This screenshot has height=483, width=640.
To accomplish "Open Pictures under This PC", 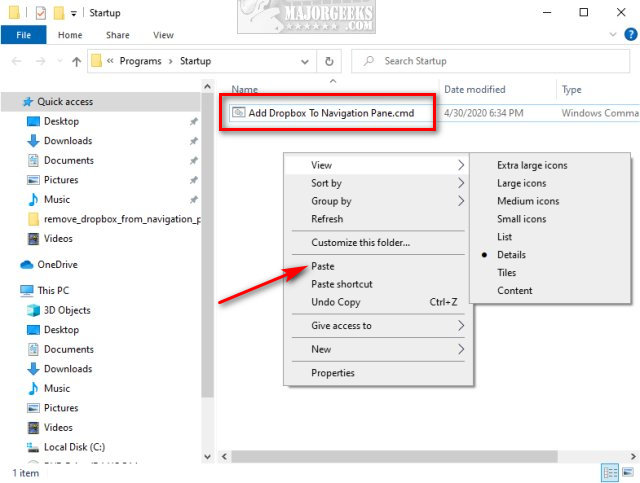I will click(x=61, y=408).
